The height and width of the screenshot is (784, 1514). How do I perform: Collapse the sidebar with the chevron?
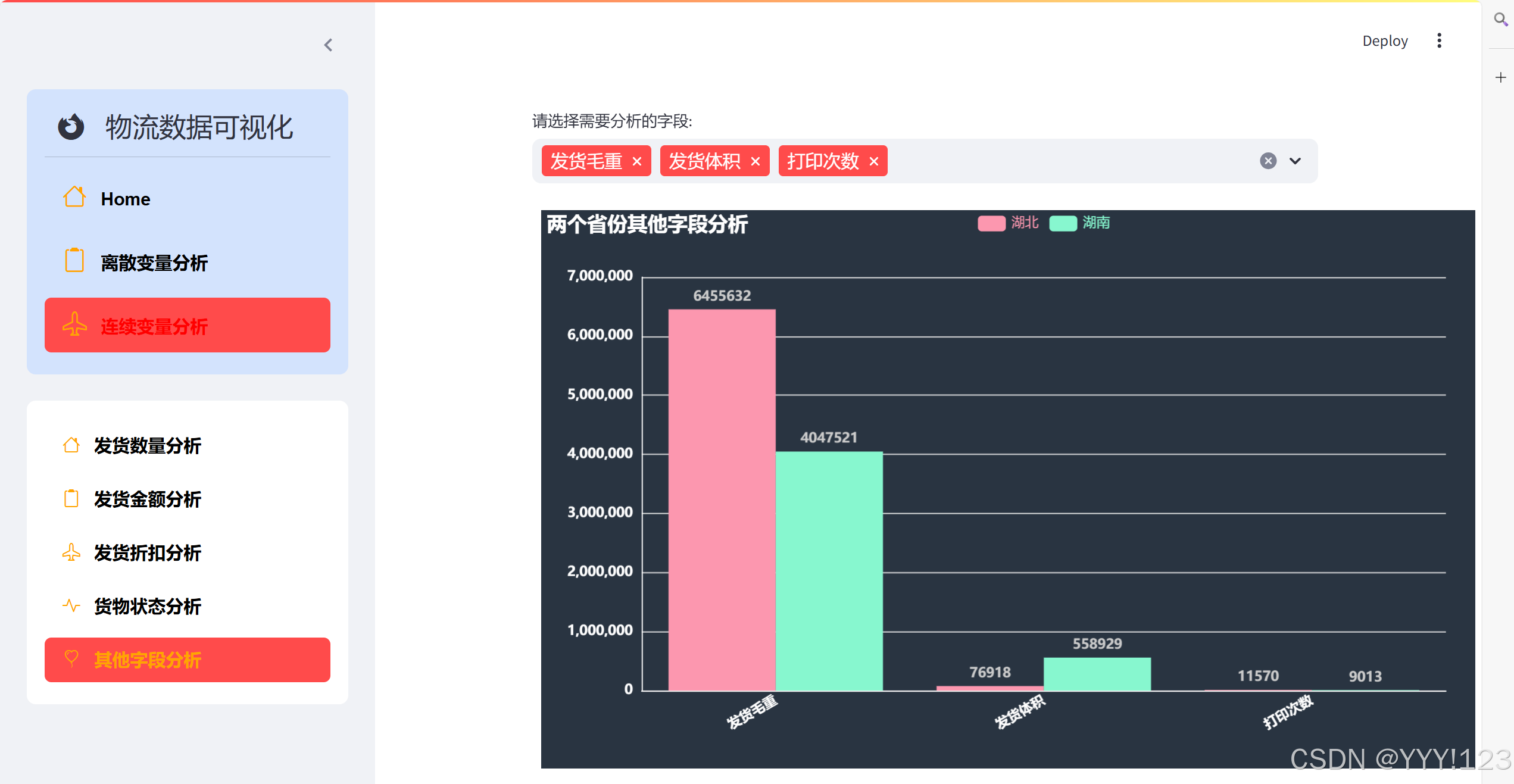328,45
